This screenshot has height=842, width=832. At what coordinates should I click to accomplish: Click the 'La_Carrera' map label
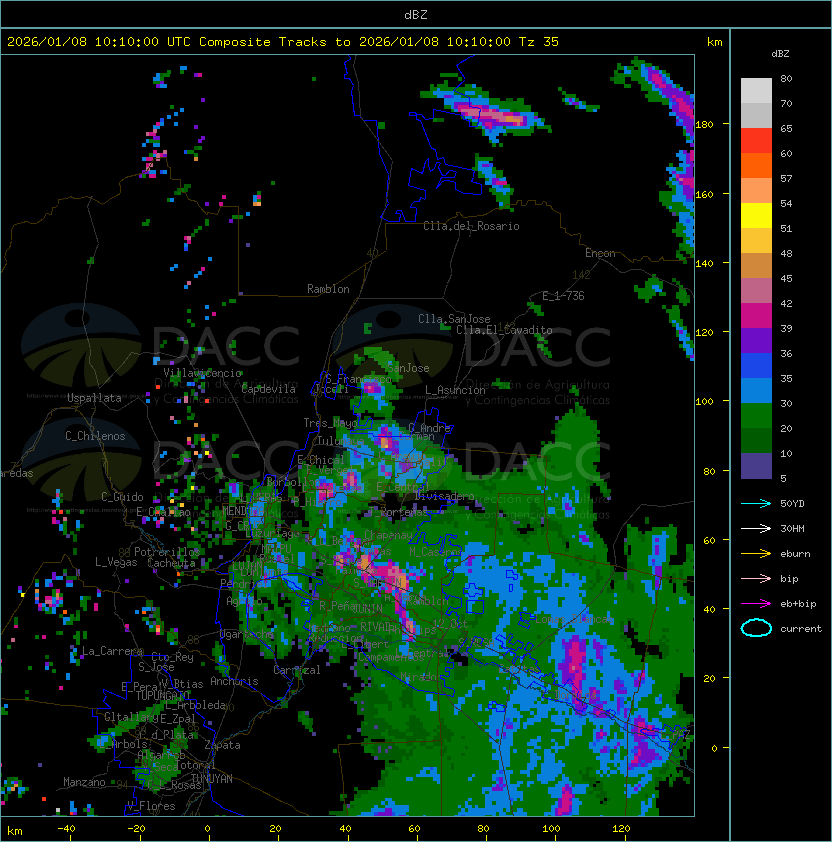[x=112, y=651]
